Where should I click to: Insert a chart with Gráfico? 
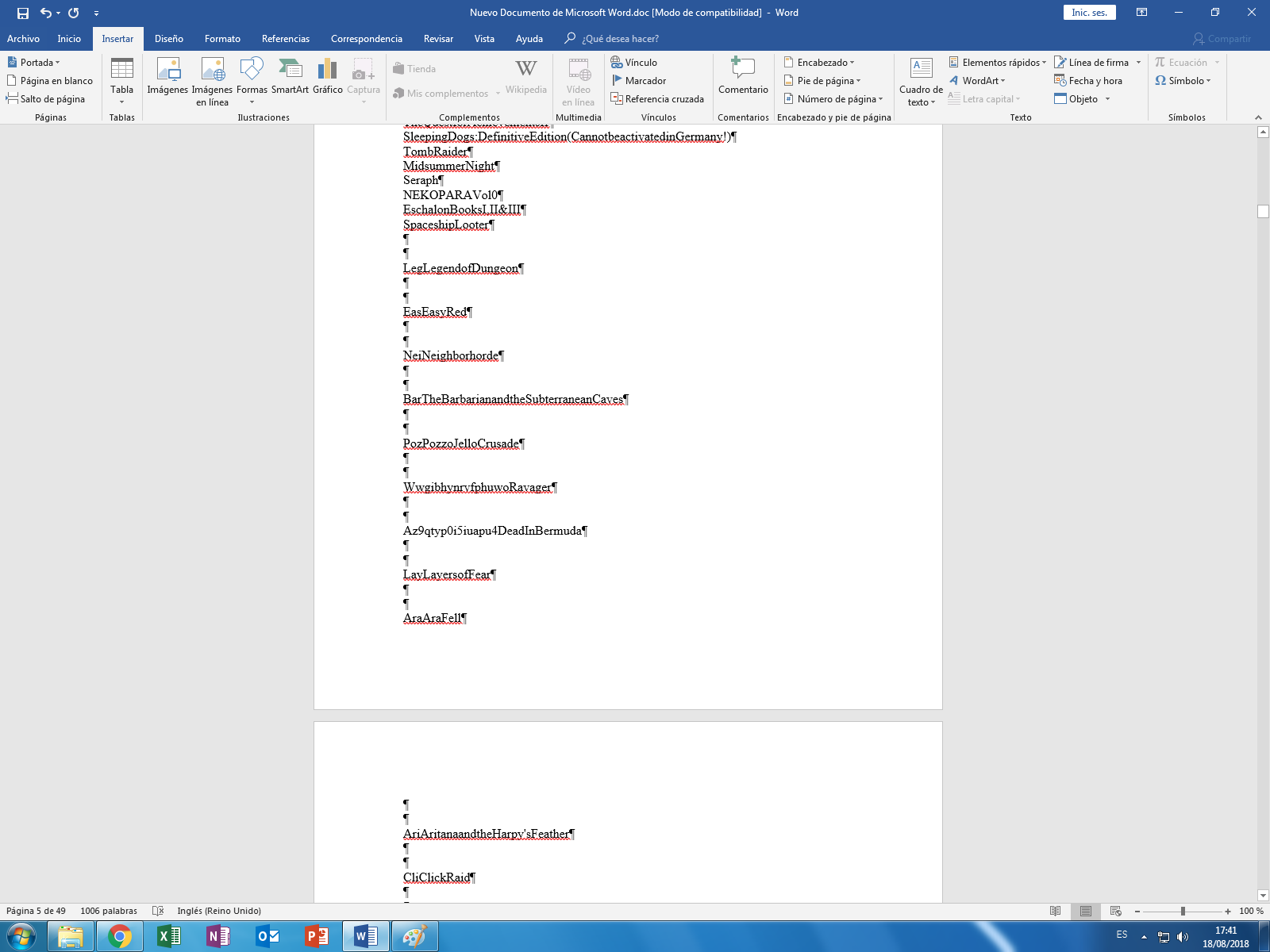point(328,77)
